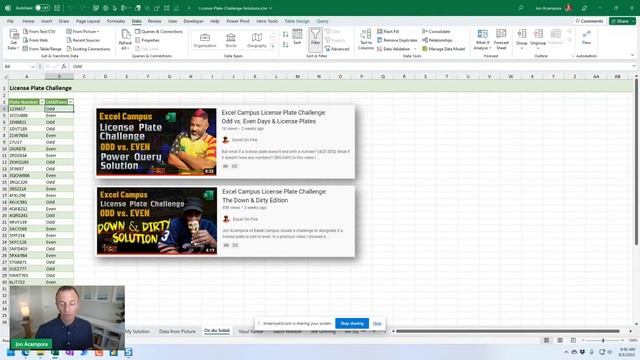Screen dimensions: 640x360
Task: Click the horizontal scrollbar
Action: (x=507, y=331)
